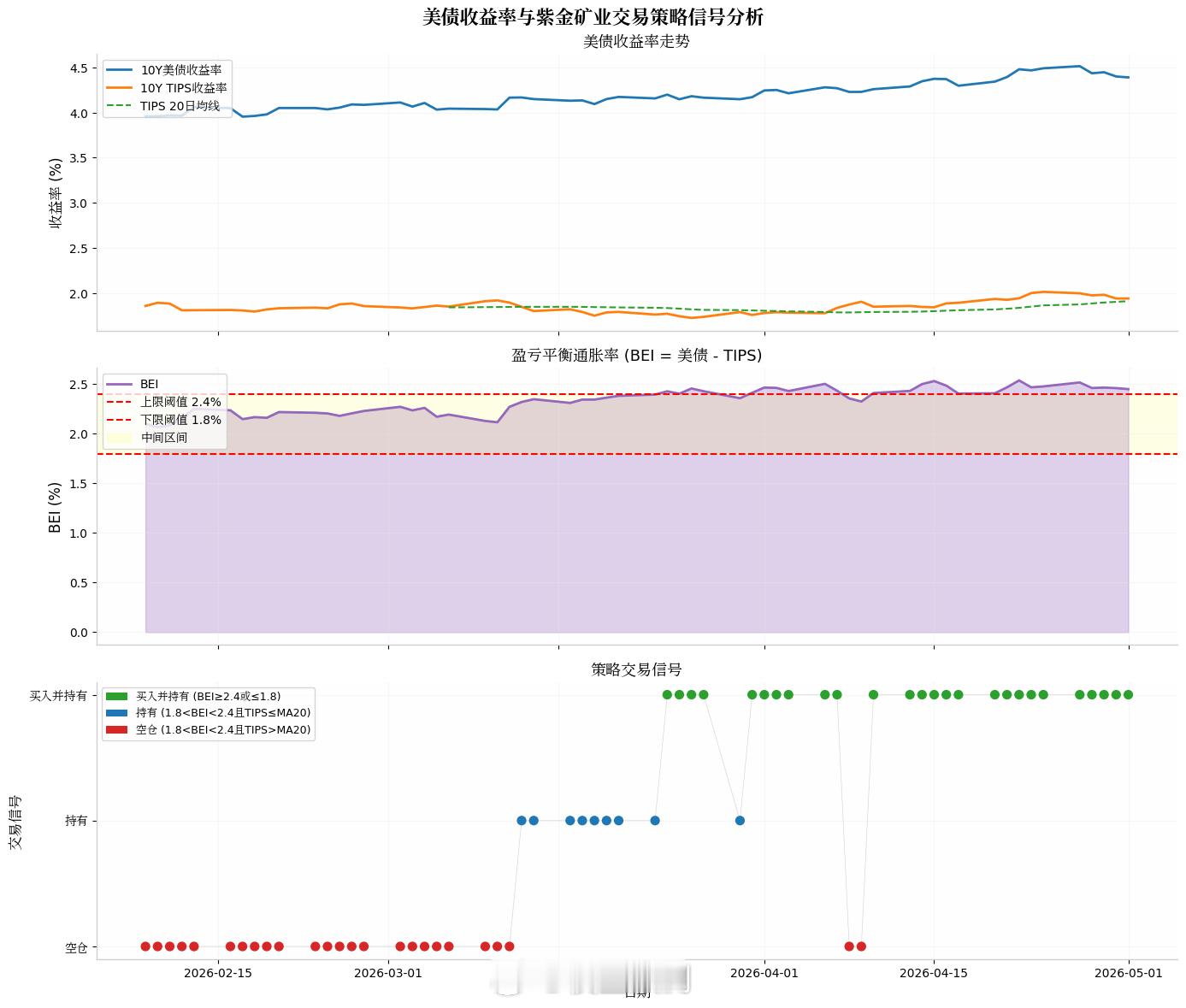1186x1008 pixels.
Task: Click the 空仓 y-axis tick label
Action: (76, 947)
